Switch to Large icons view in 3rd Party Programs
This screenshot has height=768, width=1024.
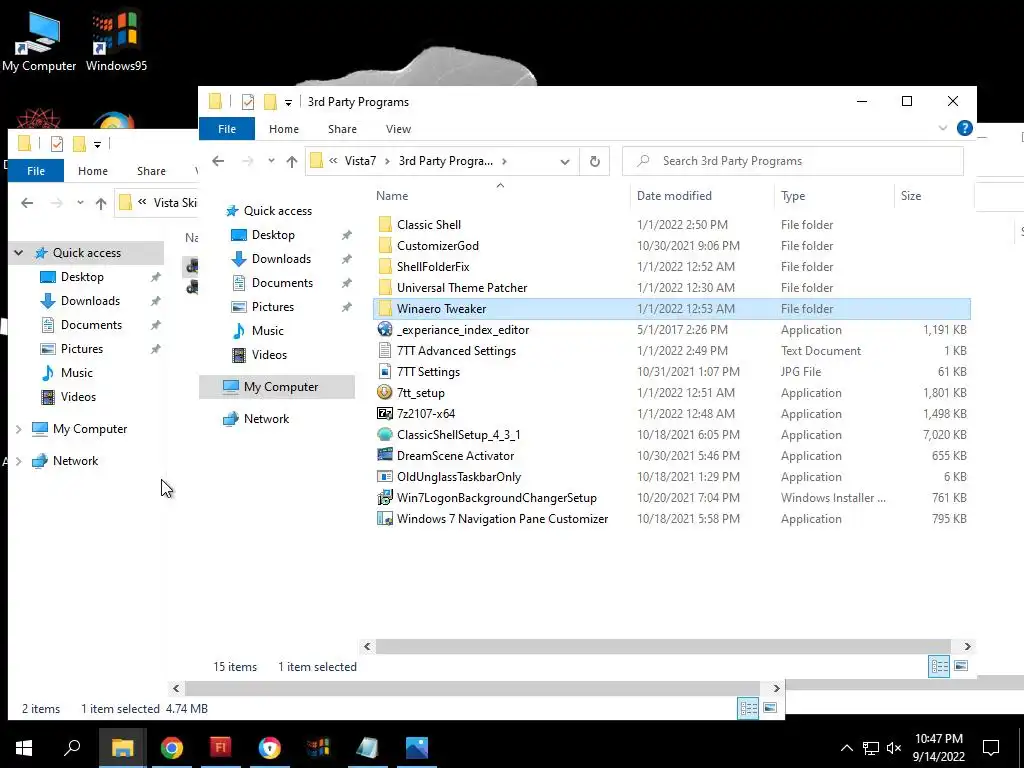tap(961, 666)
